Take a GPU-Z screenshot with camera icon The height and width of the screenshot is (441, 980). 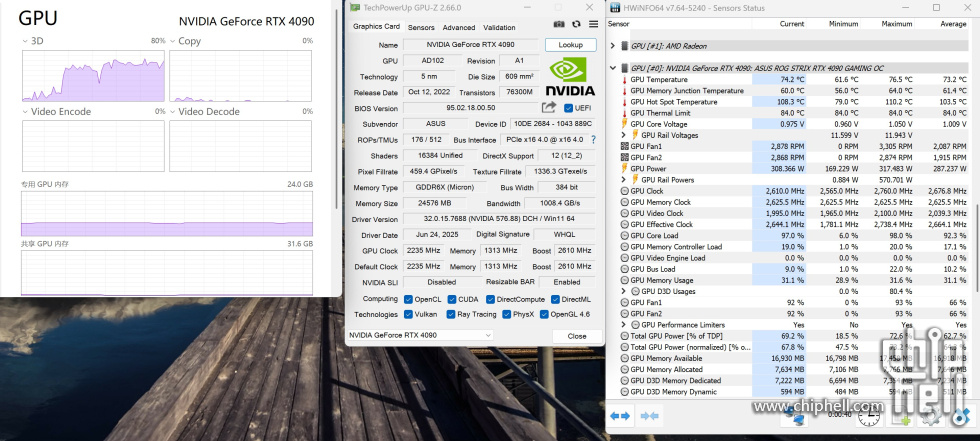click(559, 24)
